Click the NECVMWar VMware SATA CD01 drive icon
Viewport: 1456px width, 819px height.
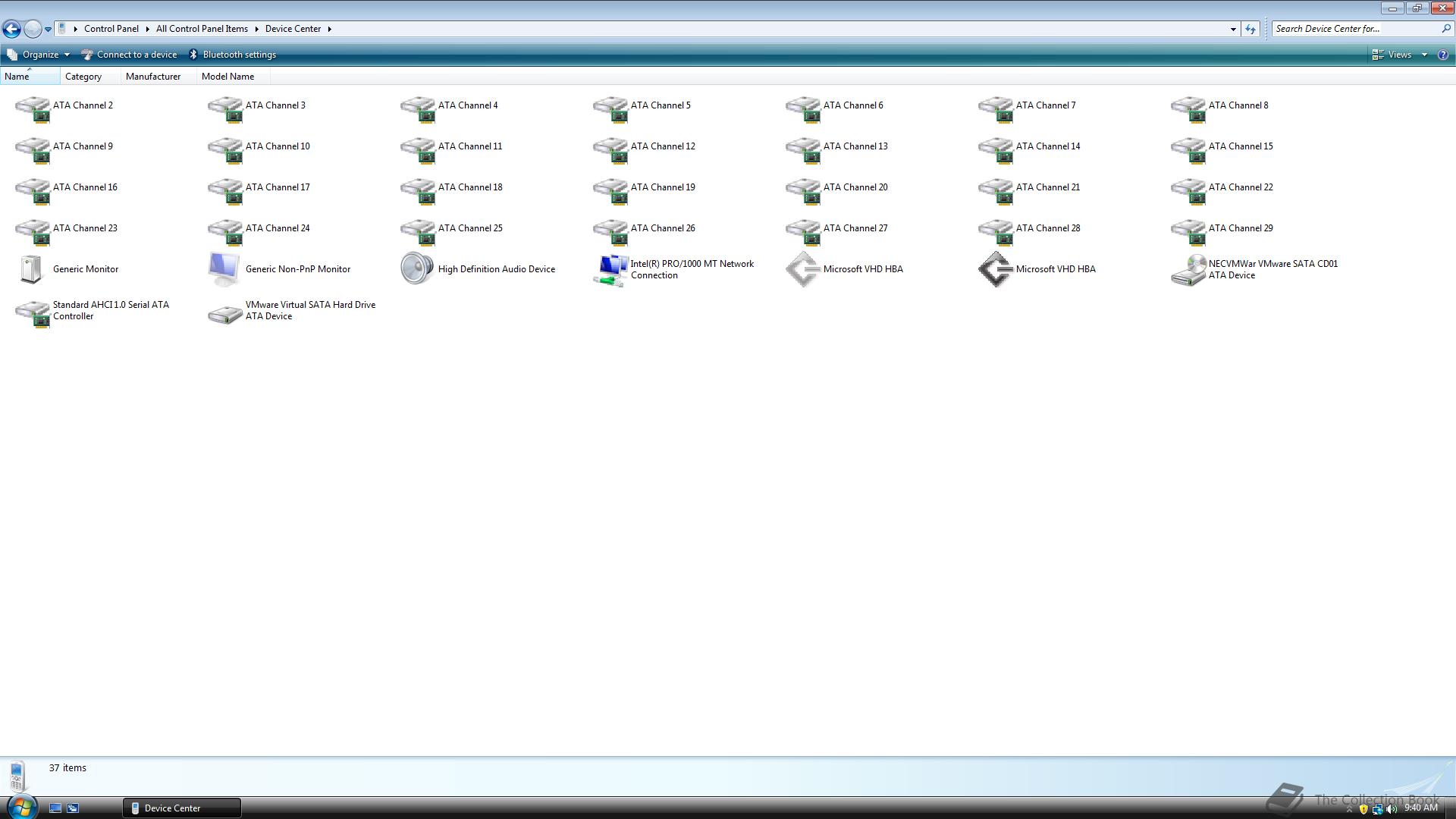click(1188, 270)
